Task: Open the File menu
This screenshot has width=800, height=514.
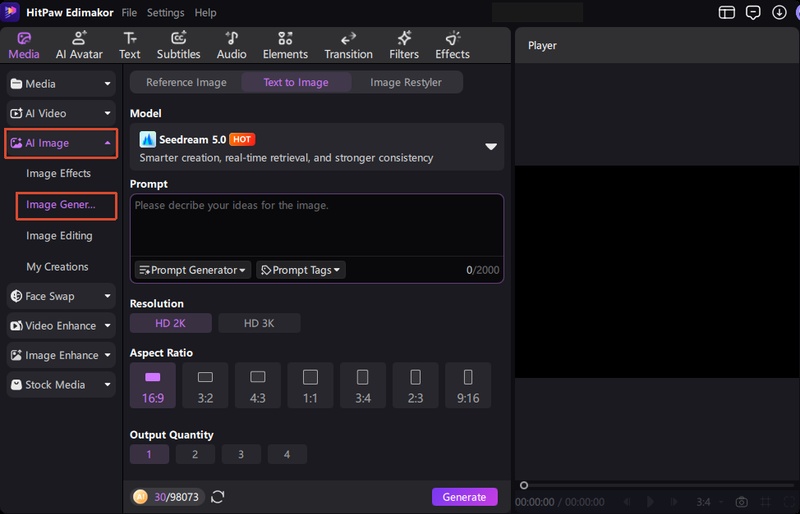Action: point(129,12)
